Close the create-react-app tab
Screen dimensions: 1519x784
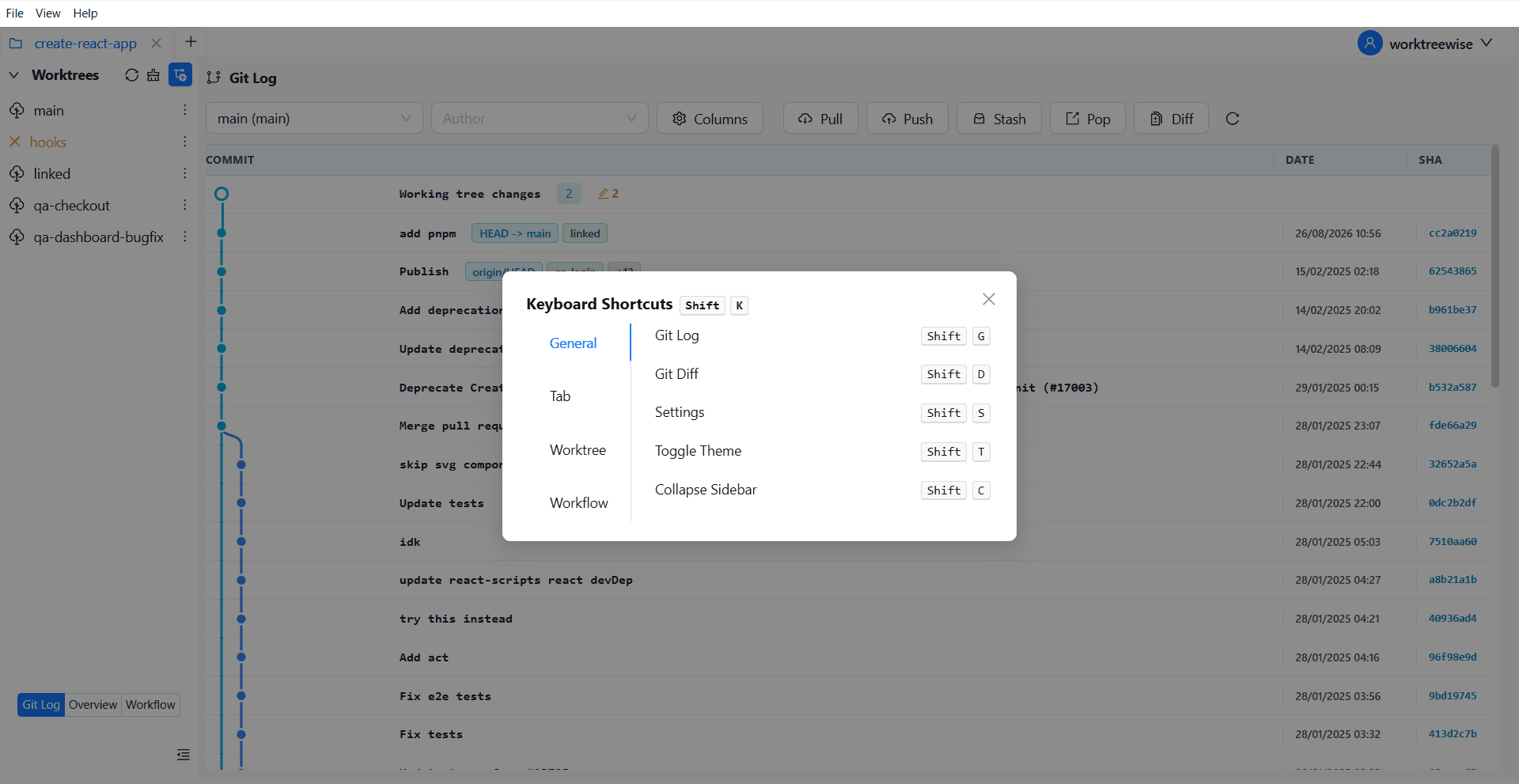[156, 44]
